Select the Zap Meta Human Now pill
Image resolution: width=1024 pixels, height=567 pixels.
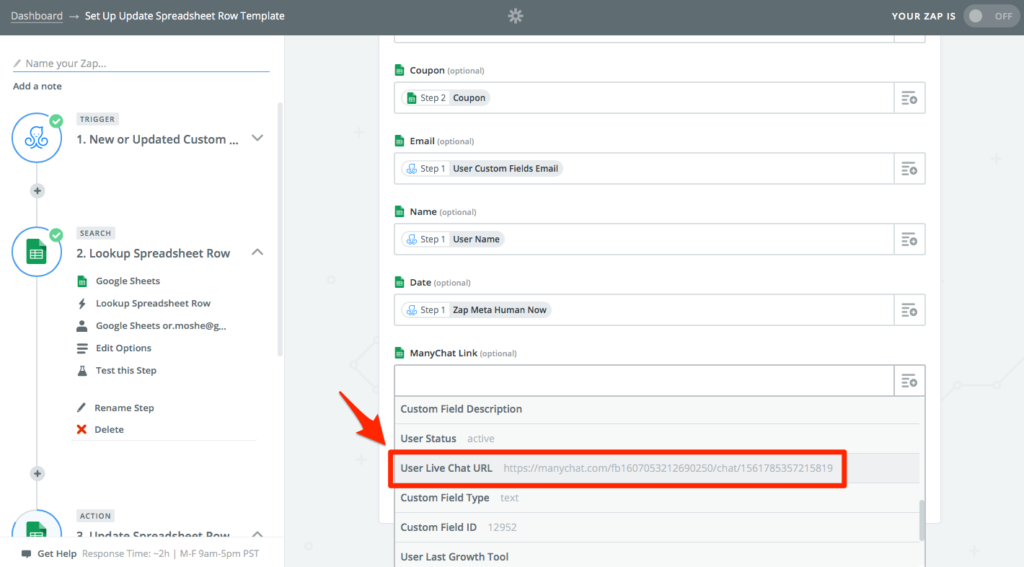476,310
